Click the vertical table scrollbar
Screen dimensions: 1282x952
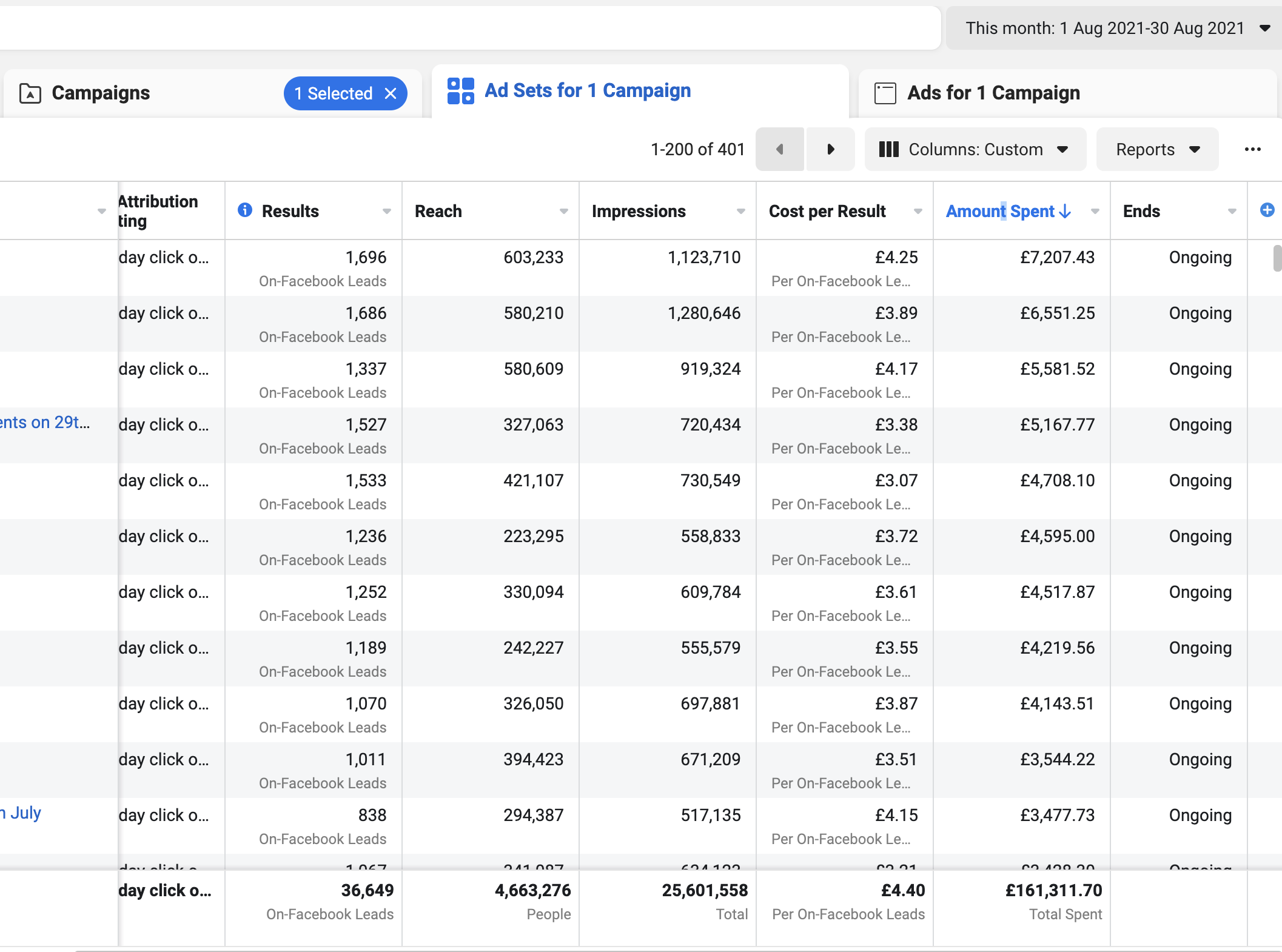[1277, 258]
